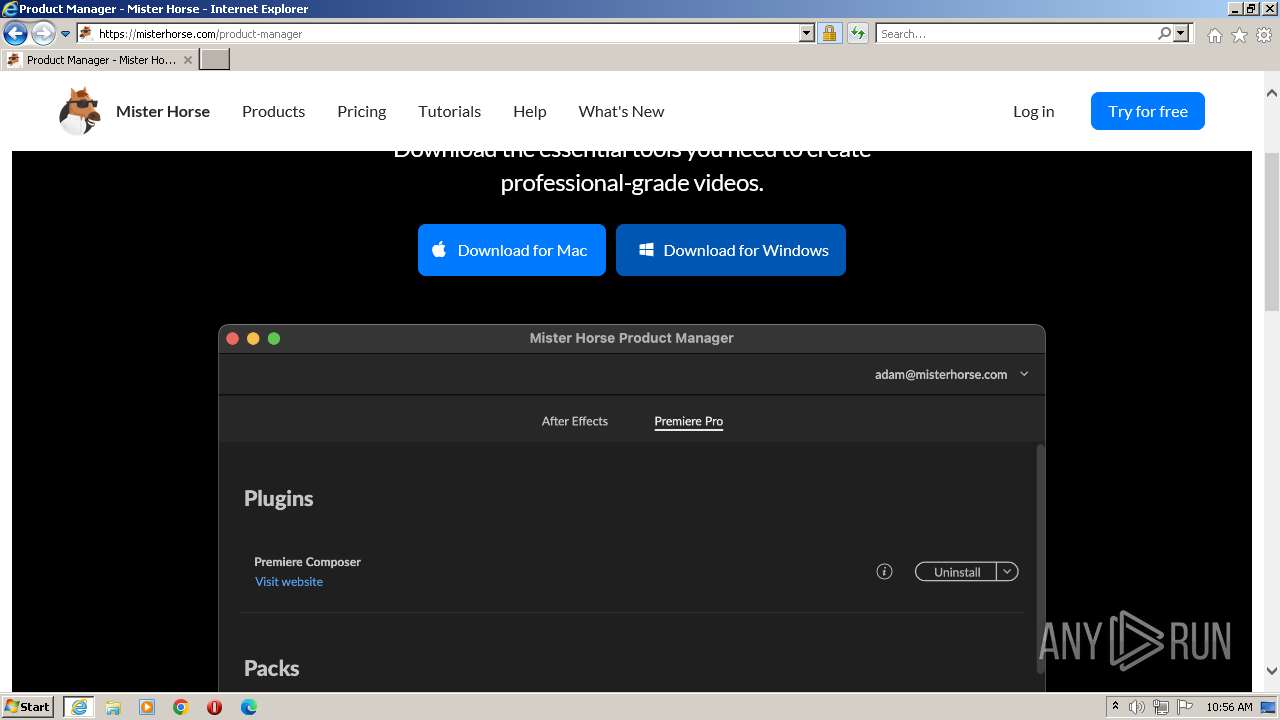1280x720 pixels.
Task: Open the File Explorer taskbar icon
Action: 113,707
